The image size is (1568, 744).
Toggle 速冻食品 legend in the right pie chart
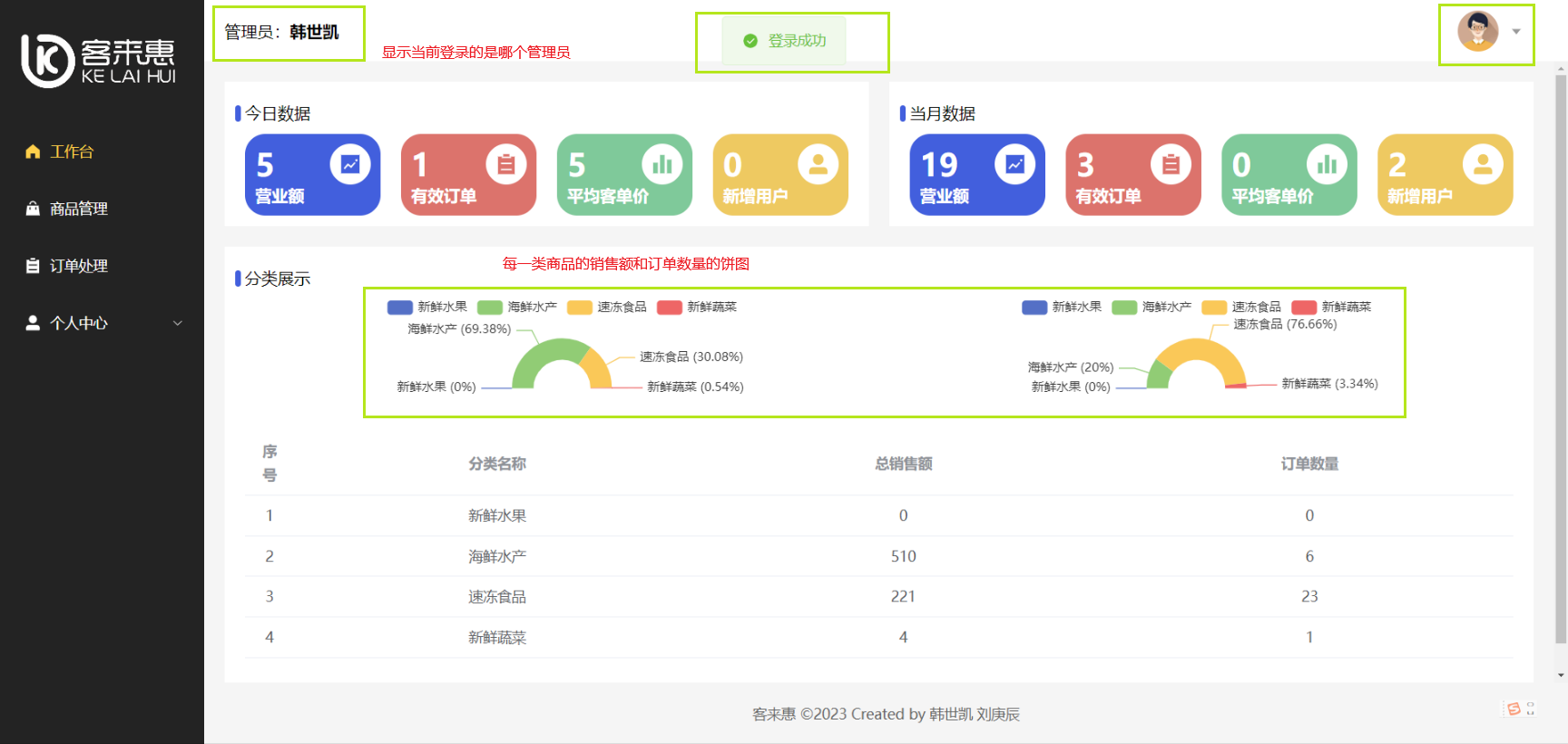coord(1241,307)
